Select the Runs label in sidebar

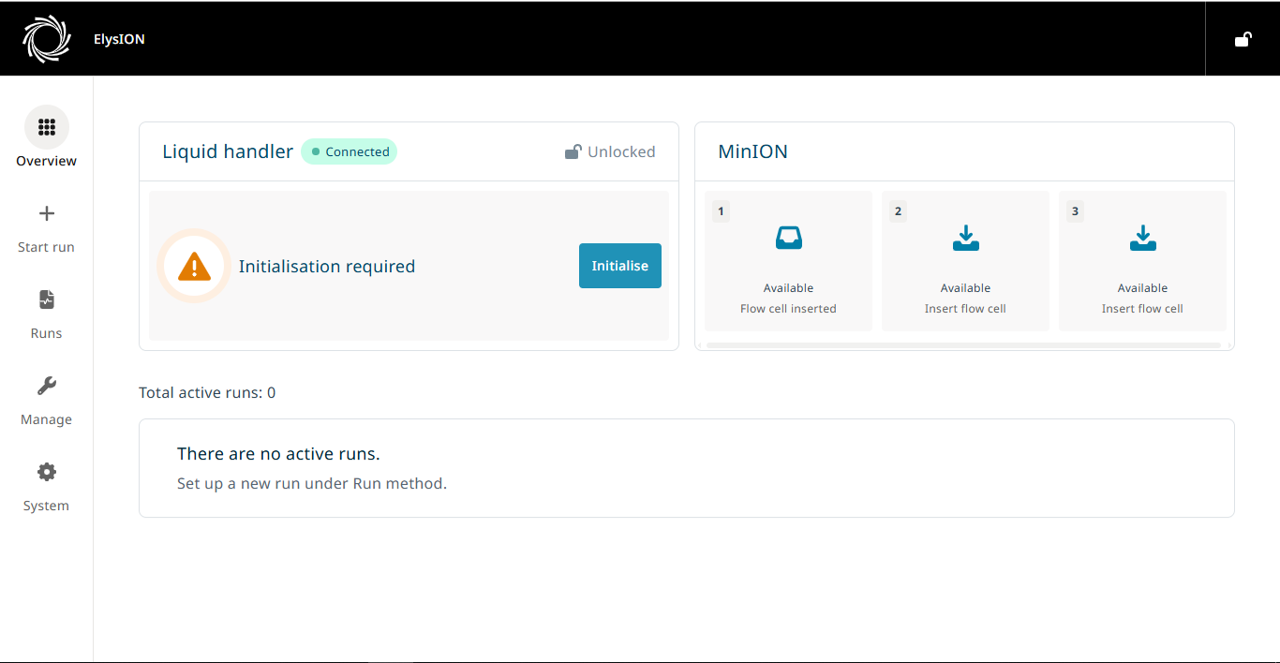coord(46,333)
